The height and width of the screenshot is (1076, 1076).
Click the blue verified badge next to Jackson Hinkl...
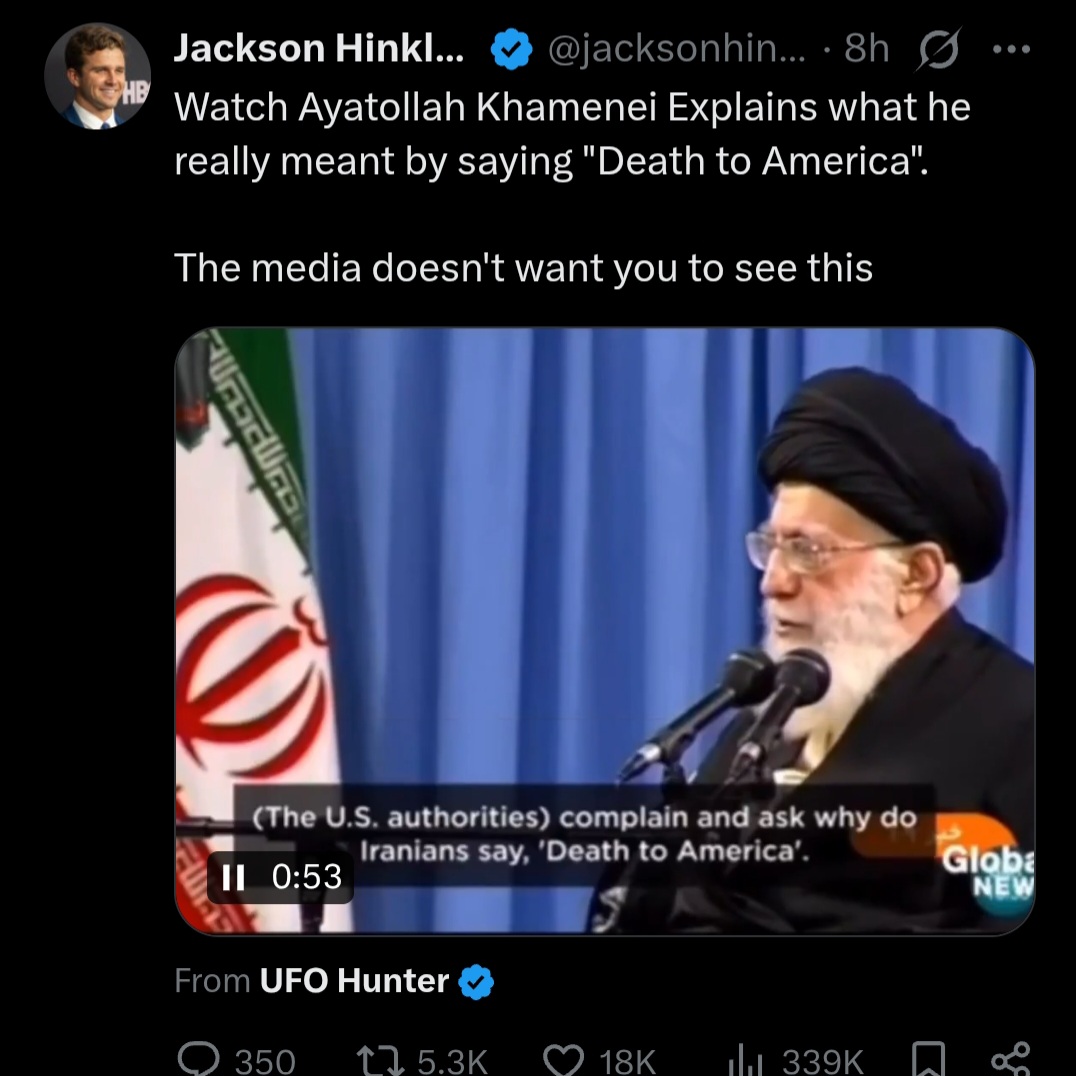[x=511, y=49]
